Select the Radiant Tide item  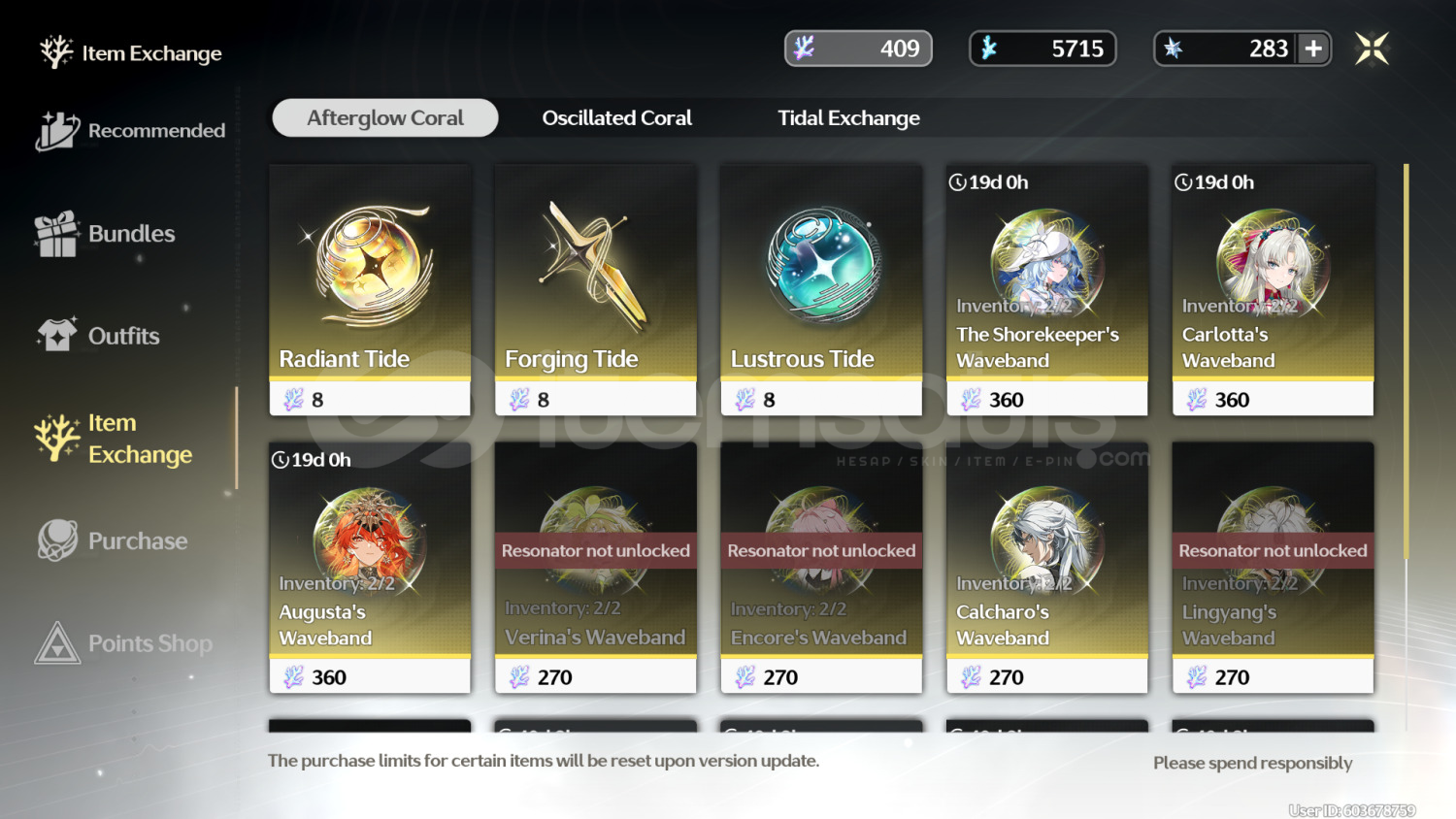point(370,290)
